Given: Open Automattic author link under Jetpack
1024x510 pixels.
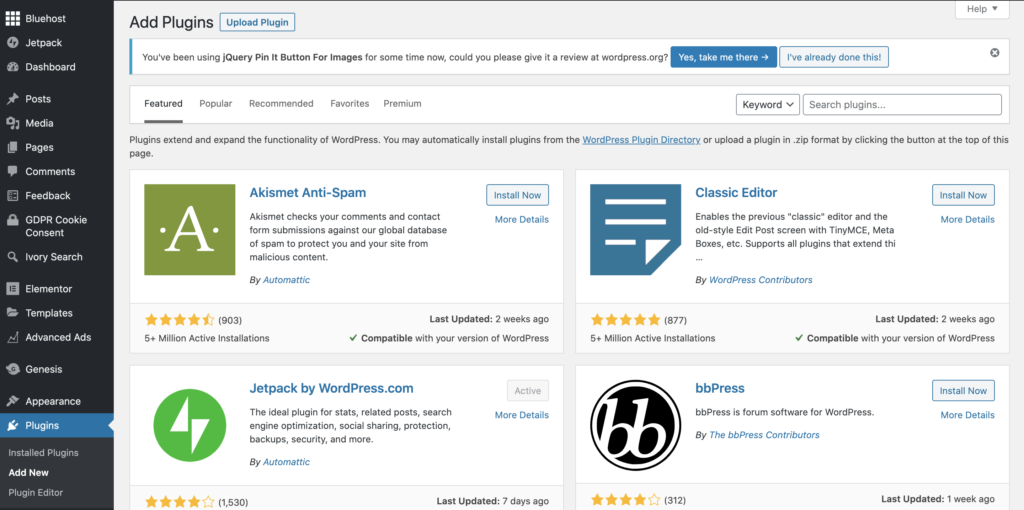Looking at the screenshot, I should (286, 462).
